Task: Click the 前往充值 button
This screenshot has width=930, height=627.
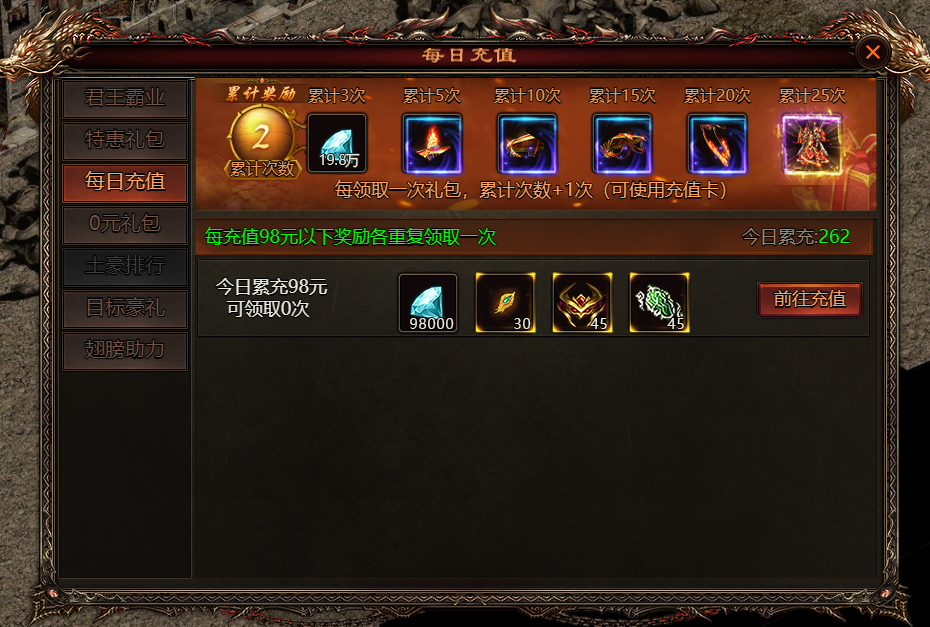Action: (810, 299)
